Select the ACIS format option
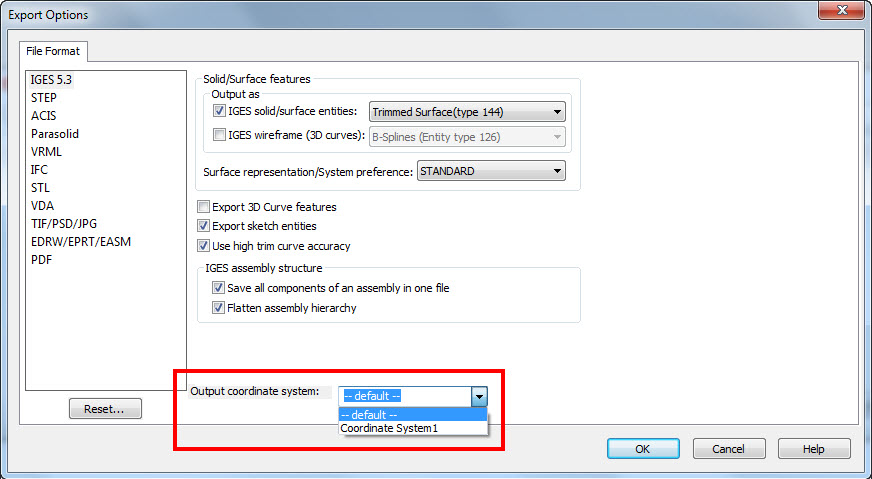872x479 pixels. coord(43,116)
